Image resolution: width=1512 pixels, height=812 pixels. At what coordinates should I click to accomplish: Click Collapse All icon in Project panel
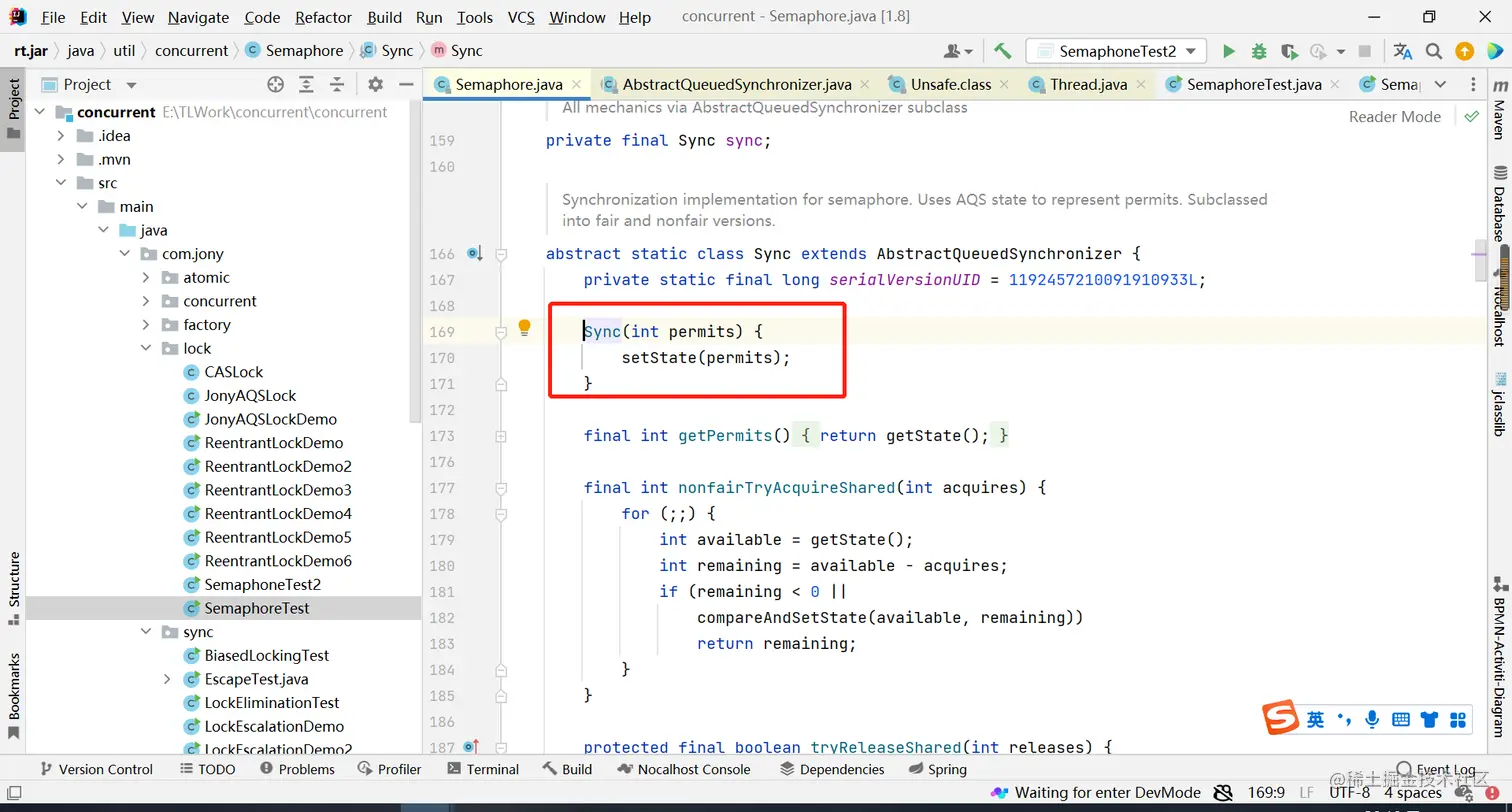[337, 85]
